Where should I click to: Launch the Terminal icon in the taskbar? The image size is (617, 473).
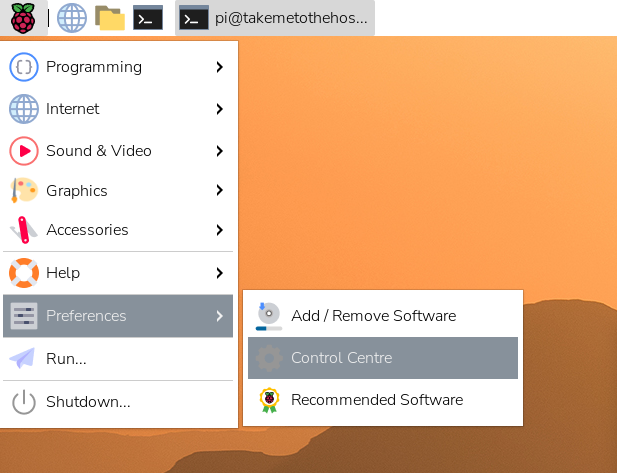click(148, 18)
